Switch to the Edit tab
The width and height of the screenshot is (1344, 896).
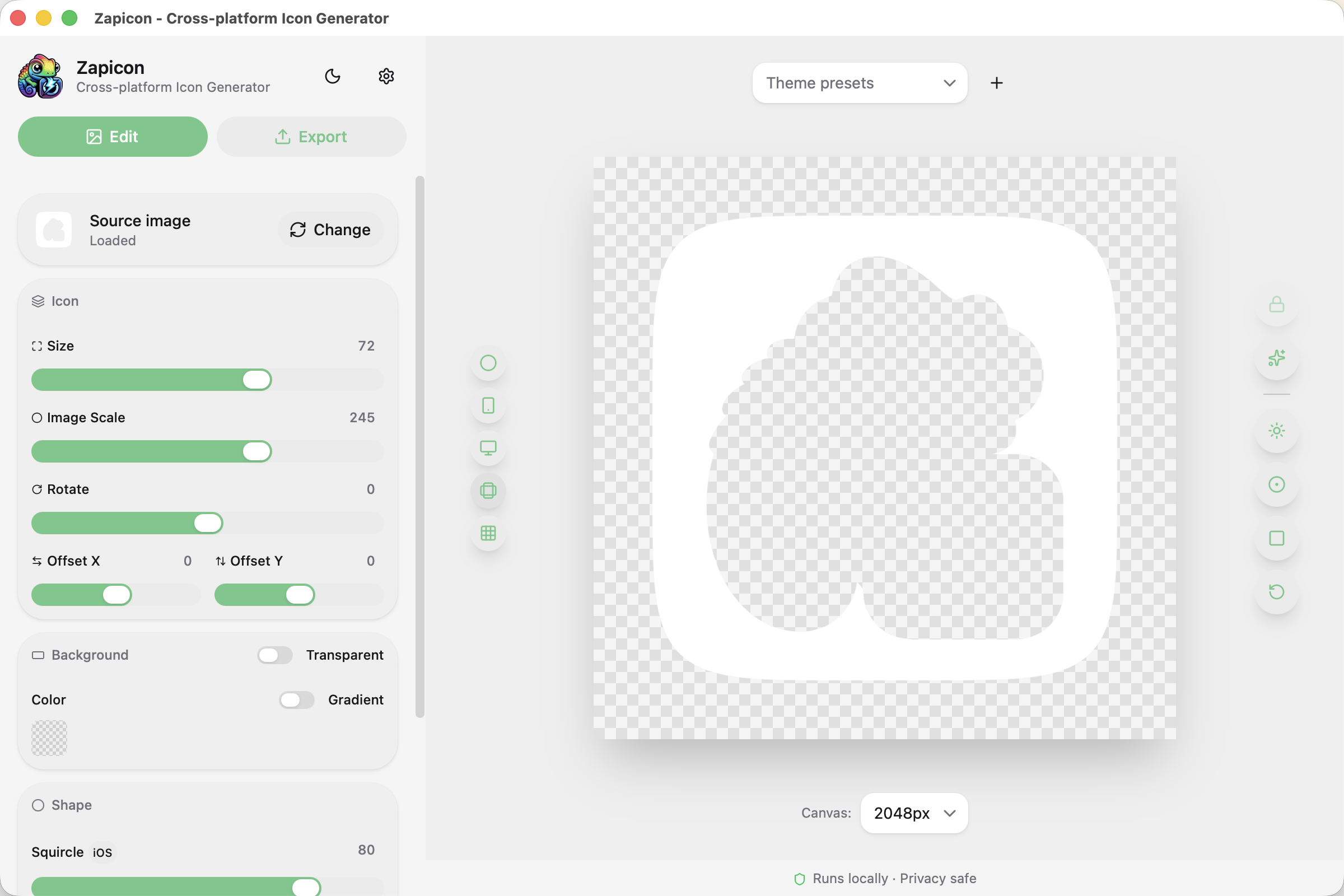(113, 137)
